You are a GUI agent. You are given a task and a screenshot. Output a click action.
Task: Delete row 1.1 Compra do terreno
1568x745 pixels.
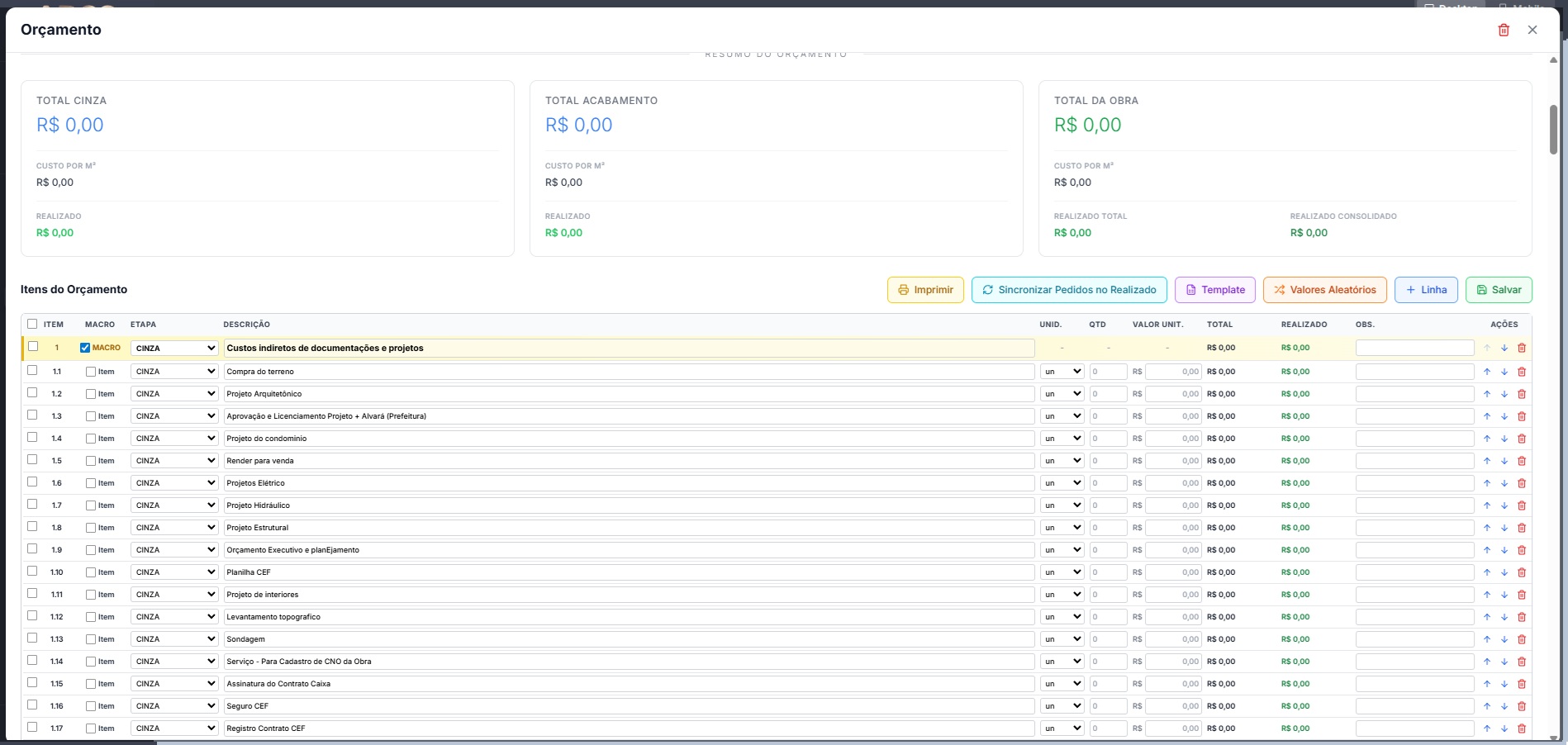[1522, 372]
